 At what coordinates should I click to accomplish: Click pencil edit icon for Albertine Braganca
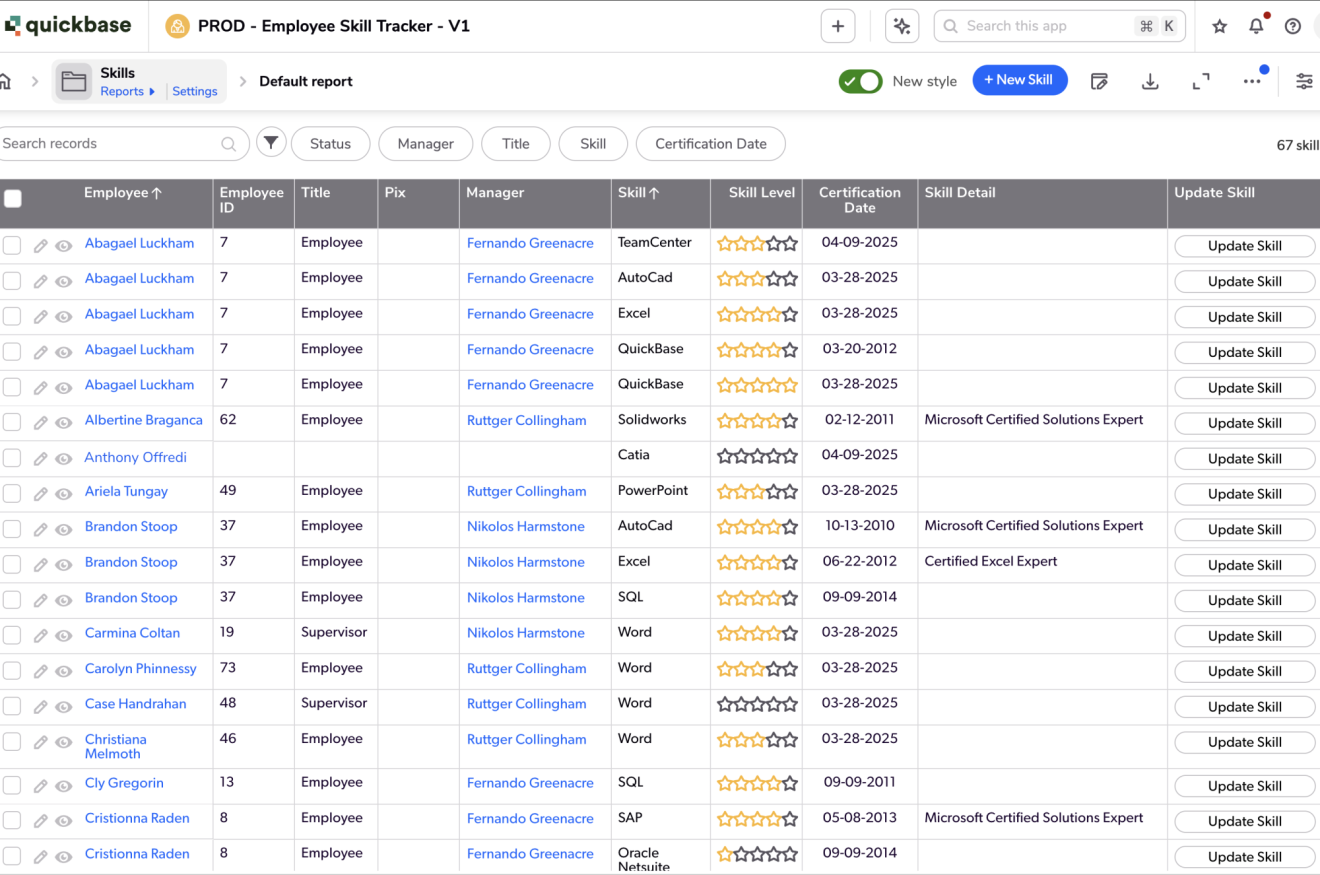point(40,423)
